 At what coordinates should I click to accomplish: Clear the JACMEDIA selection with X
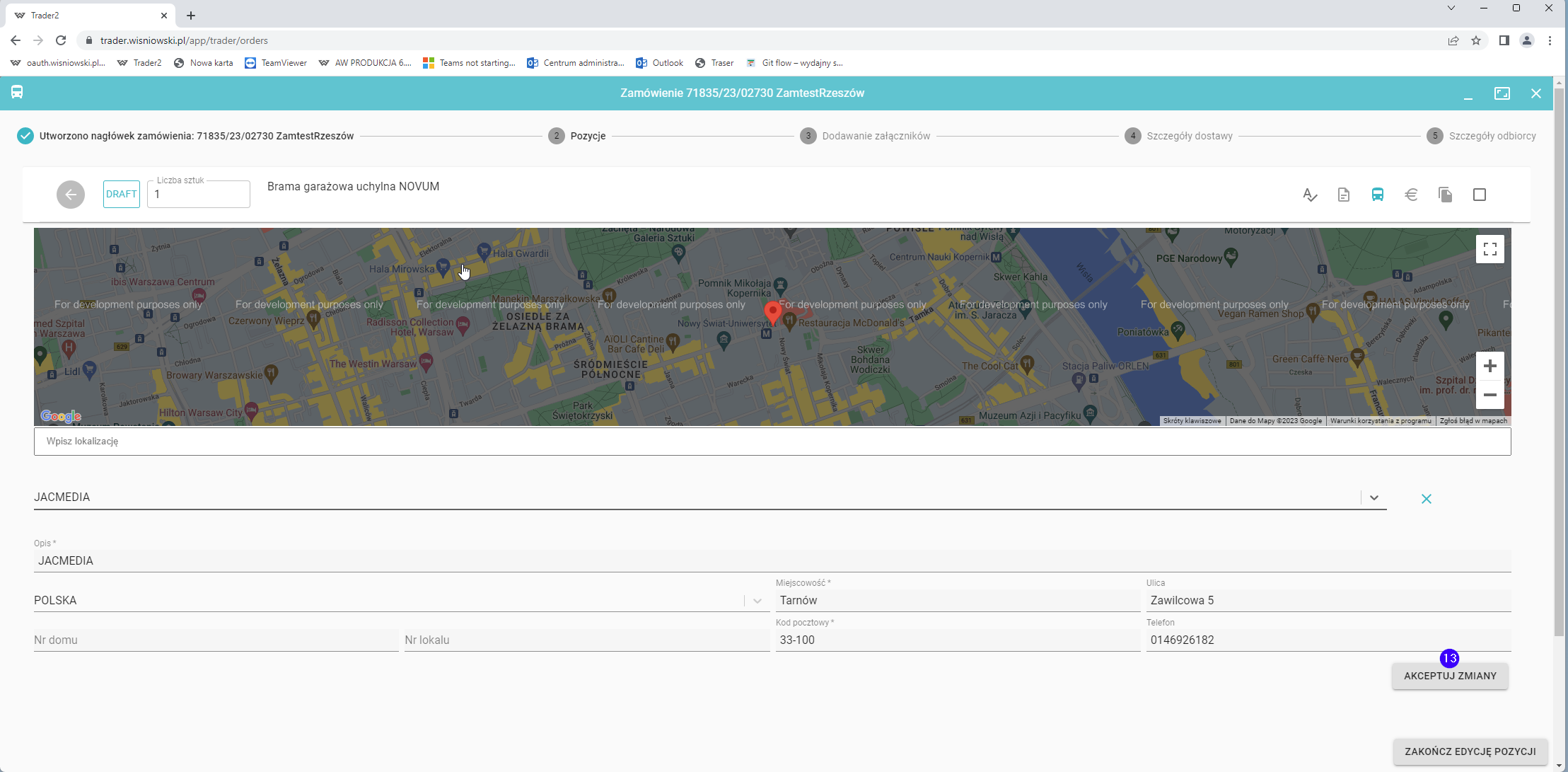(1426, 499)
